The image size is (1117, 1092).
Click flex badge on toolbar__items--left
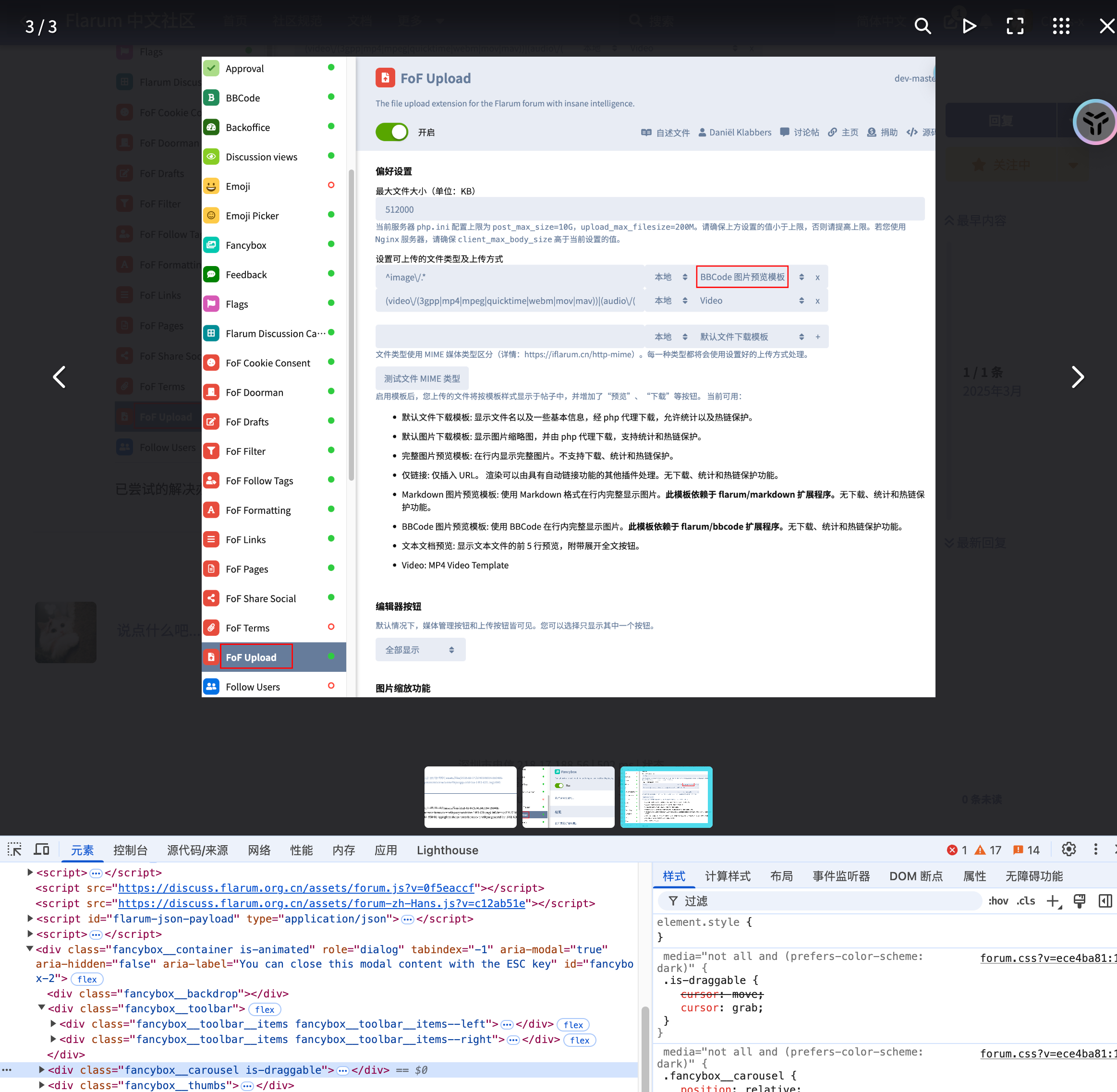(573, 1025)
